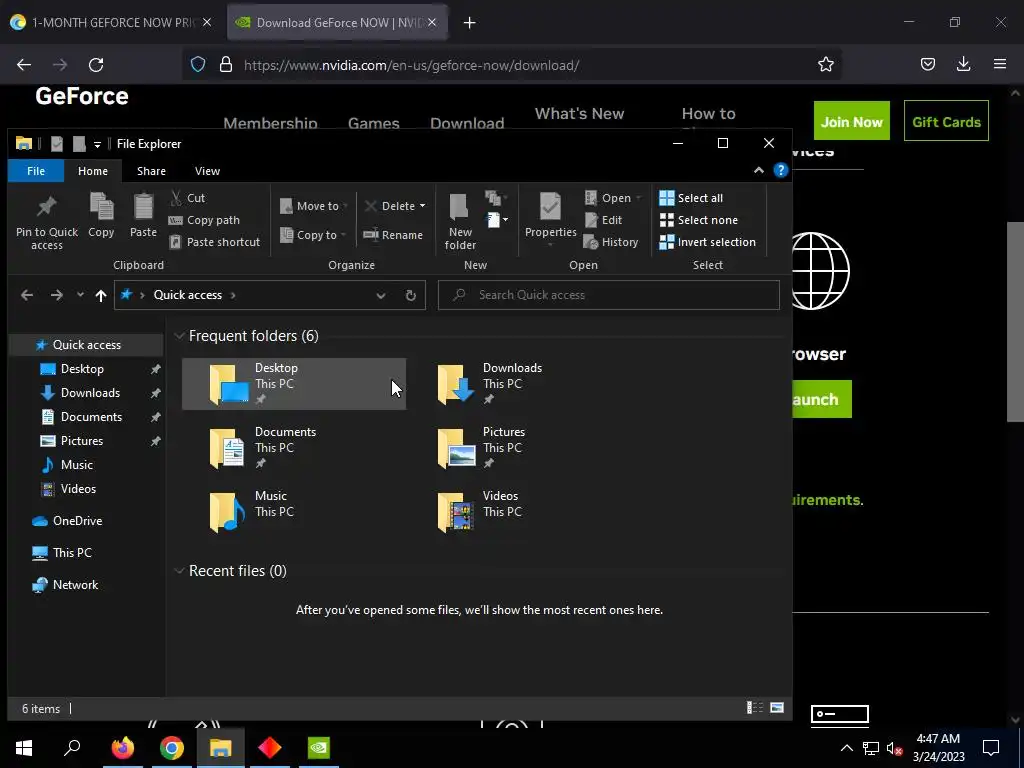Select the Pictures folder in Frequent folders
This screenshot has height=768, width=1024.
(x=522, y=448)
